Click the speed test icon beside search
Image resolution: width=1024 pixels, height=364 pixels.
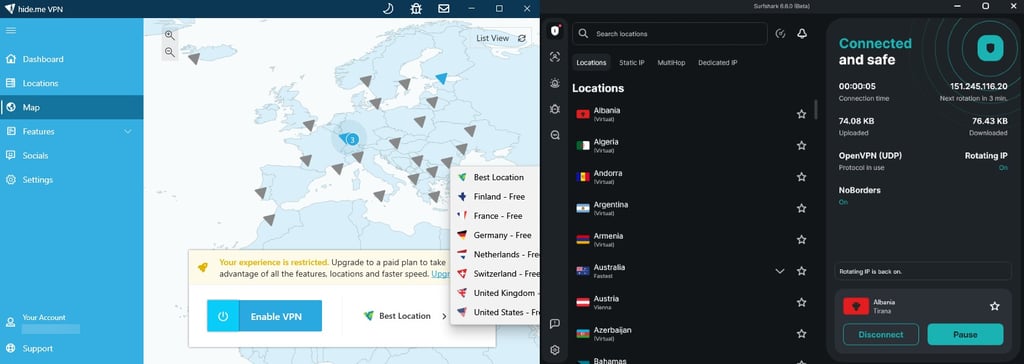pyautogui.click(x=780, y=33)
